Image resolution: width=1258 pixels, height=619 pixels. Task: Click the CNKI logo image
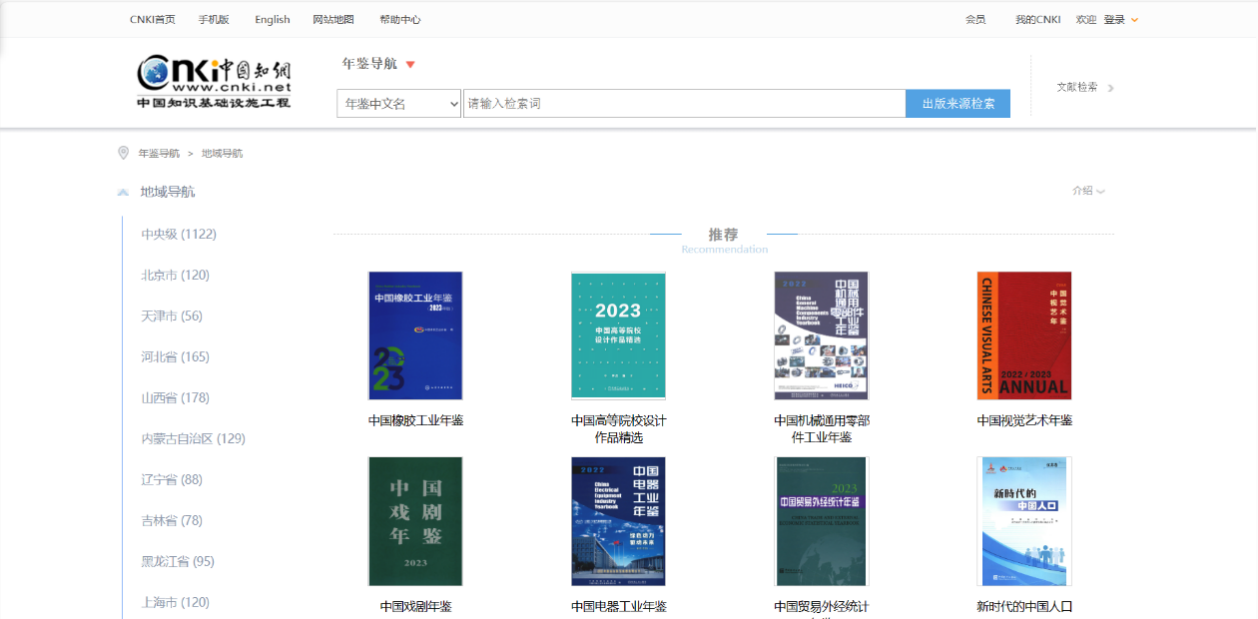[214, 83]
